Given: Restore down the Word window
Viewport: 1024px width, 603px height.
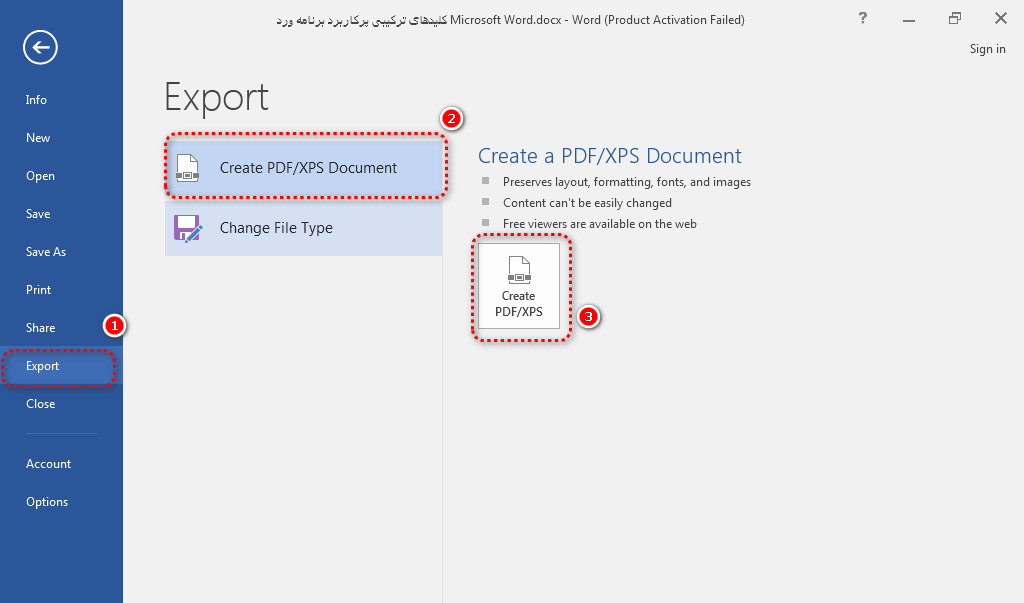Looking at the screenshot, I should [x=955, y=18].
